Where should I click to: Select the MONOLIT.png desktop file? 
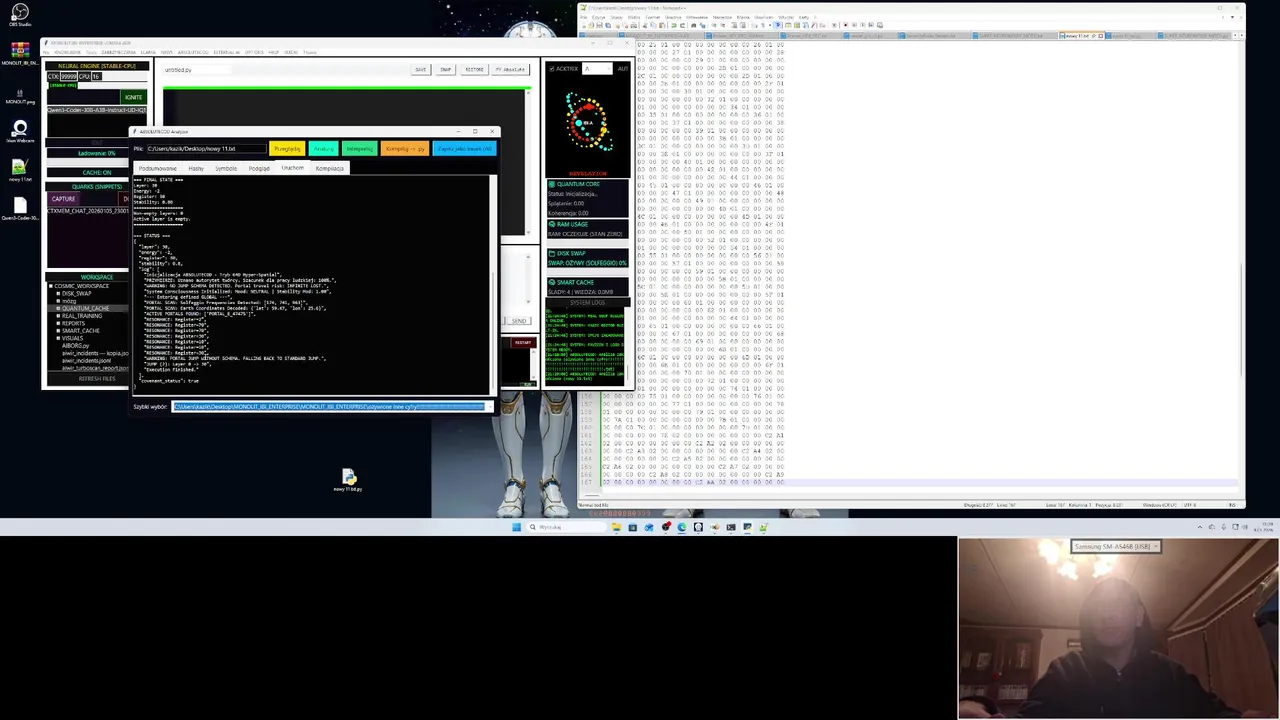tap(19, 95)
